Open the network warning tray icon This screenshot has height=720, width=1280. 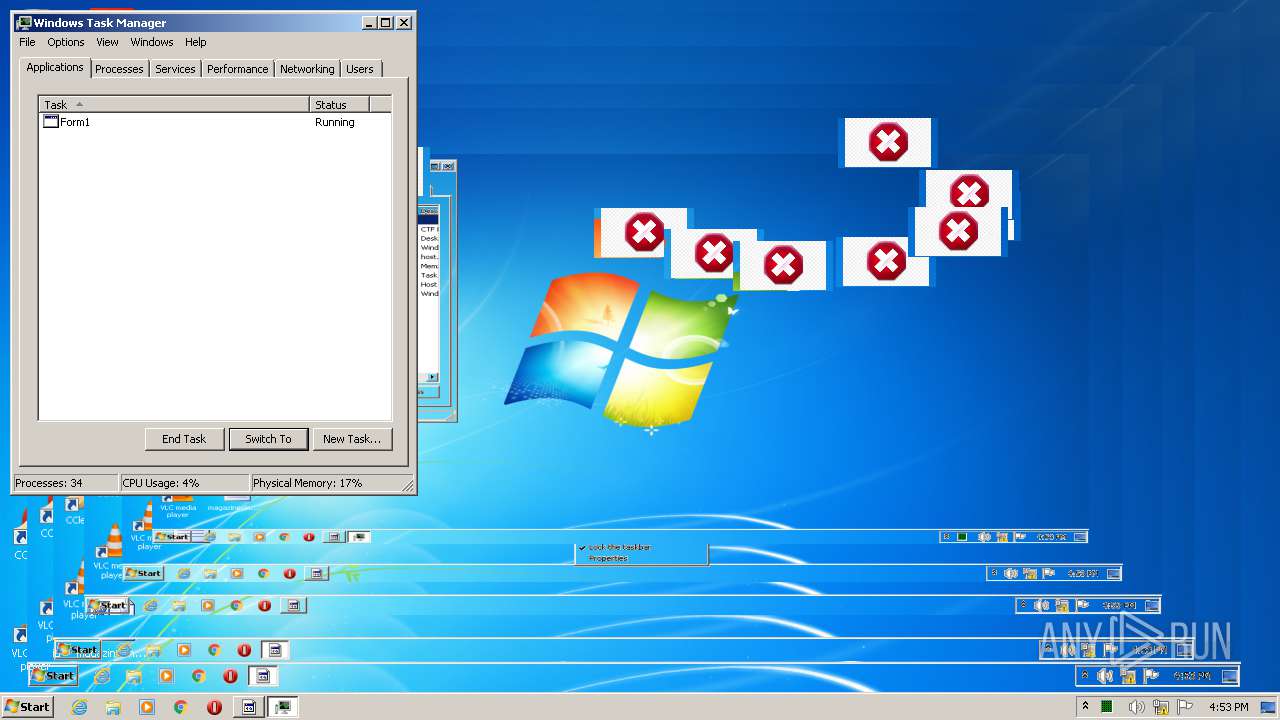click(x=1161, y=708)
